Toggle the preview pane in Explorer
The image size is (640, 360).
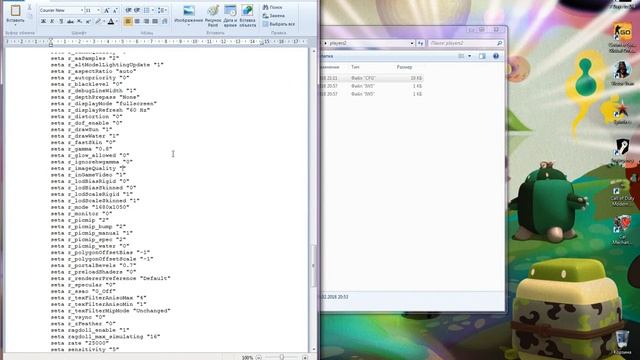click(482, 56)
